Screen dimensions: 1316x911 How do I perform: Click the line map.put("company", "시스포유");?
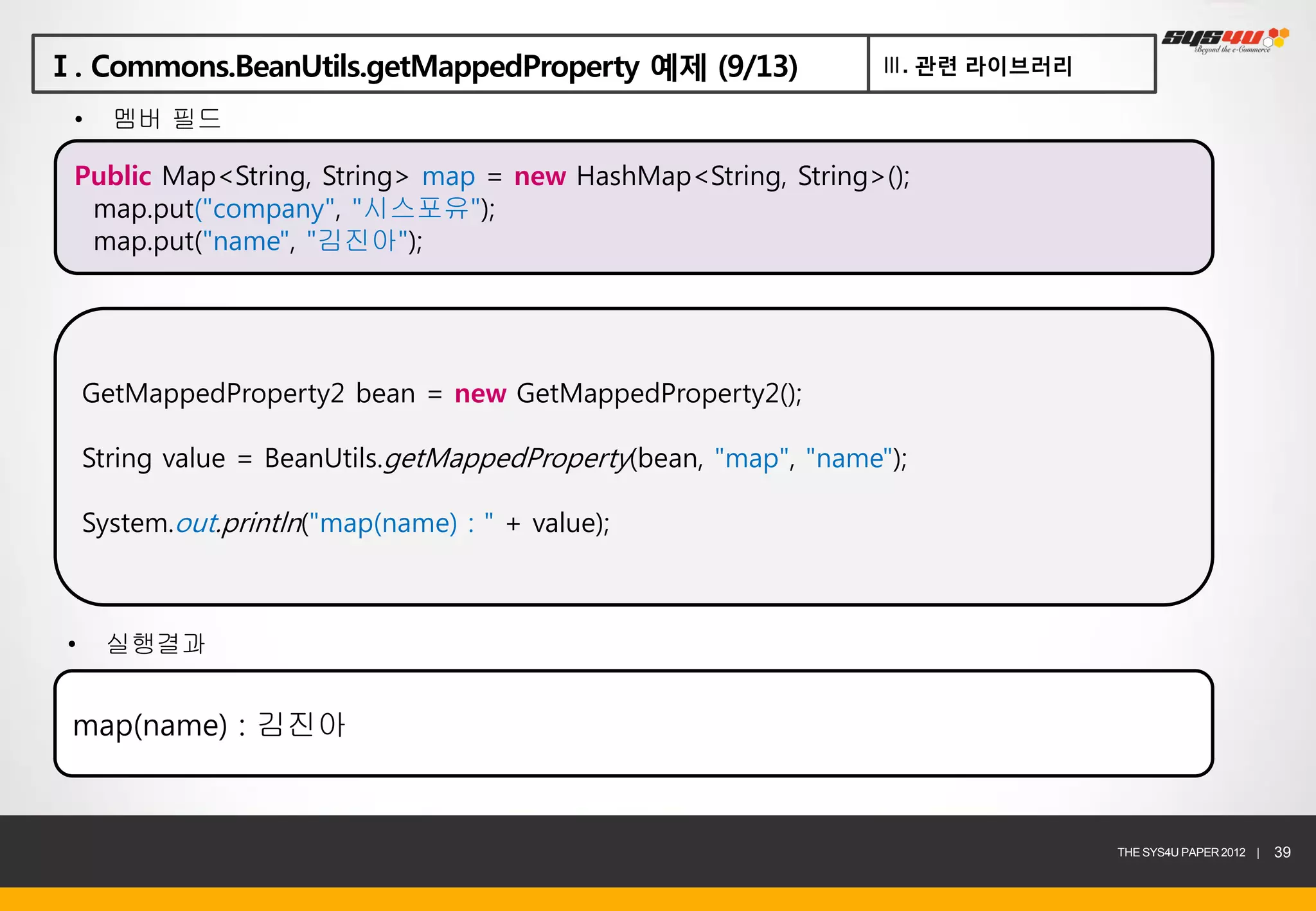(x=294, y=209)
